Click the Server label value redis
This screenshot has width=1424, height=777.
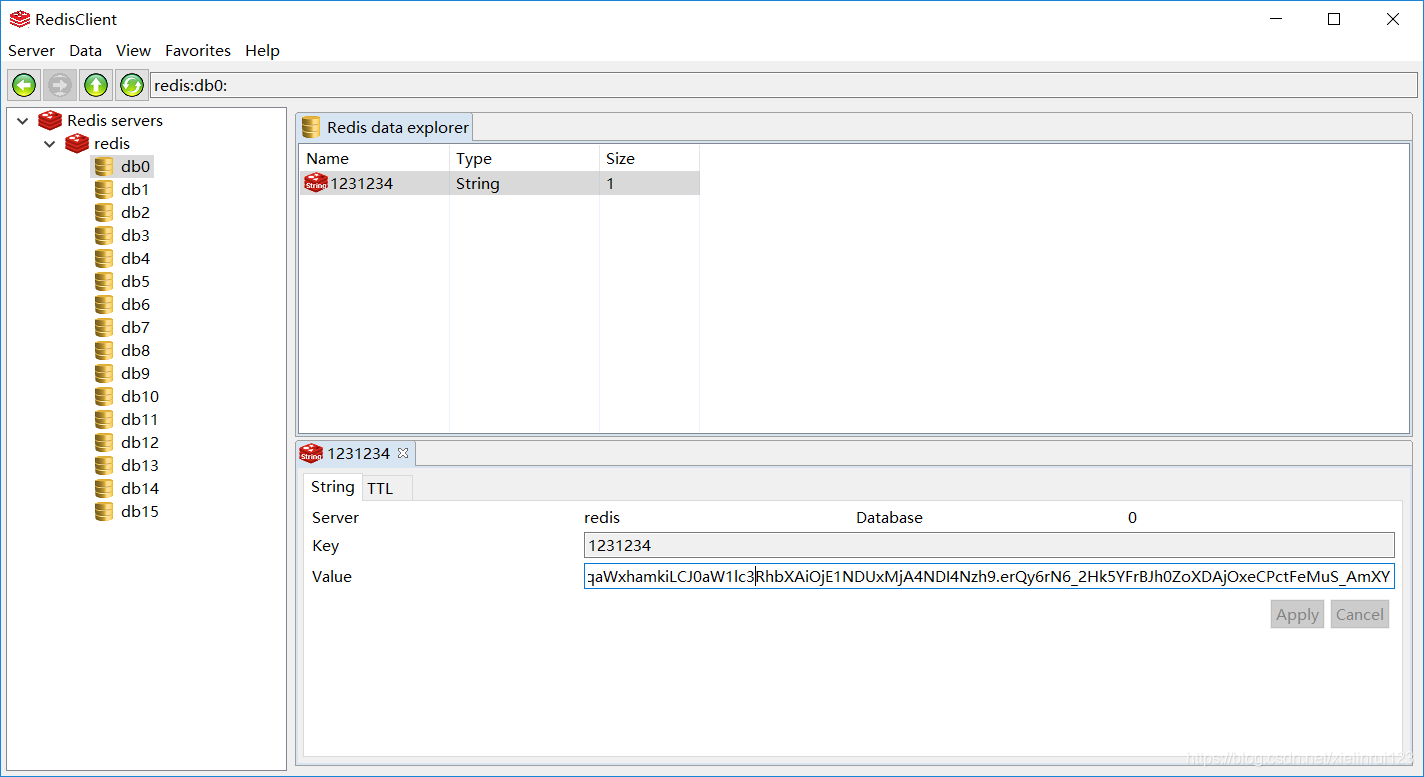click(x=602, y=517)
